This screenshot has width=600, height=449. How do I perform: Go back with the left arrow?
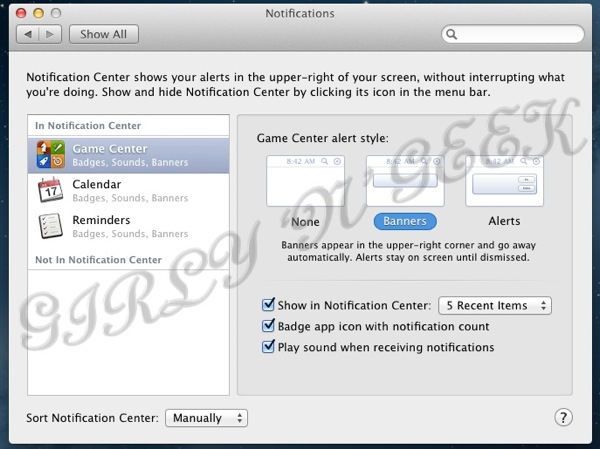(28, 34)
